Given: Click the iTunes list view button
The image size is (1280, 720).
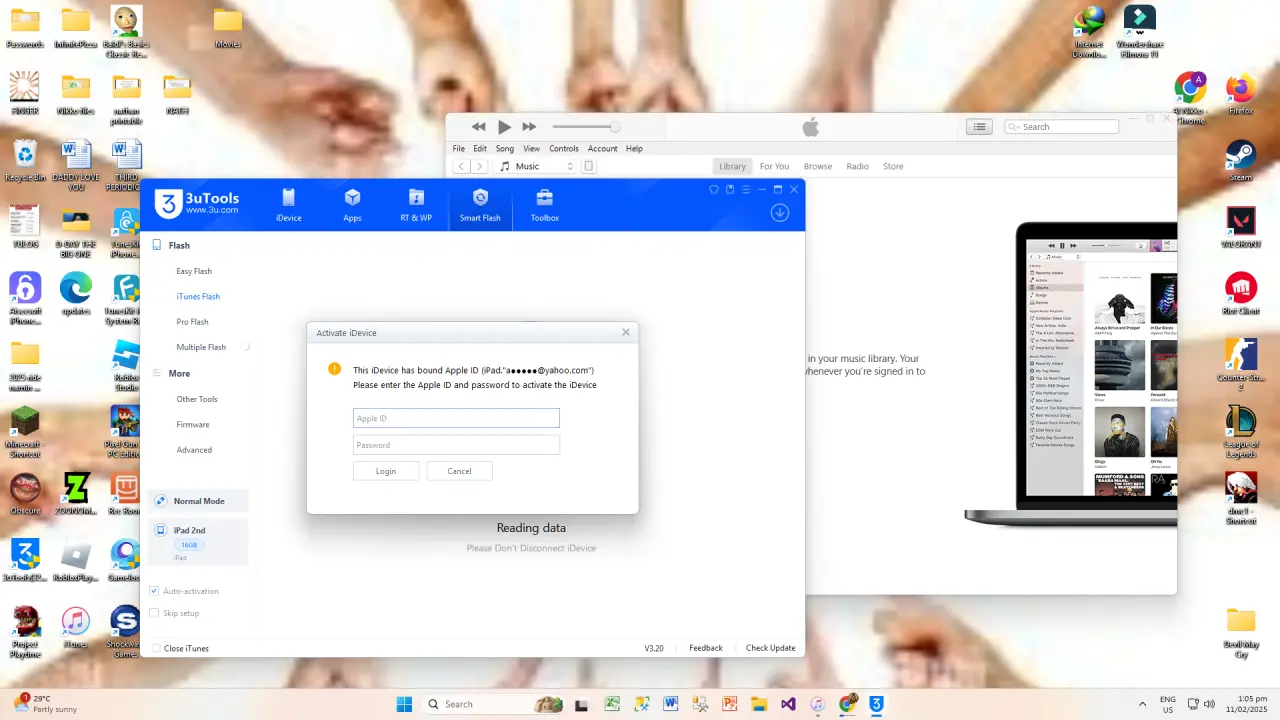Looking at the screenshot, I should click(x=979, y=127).
